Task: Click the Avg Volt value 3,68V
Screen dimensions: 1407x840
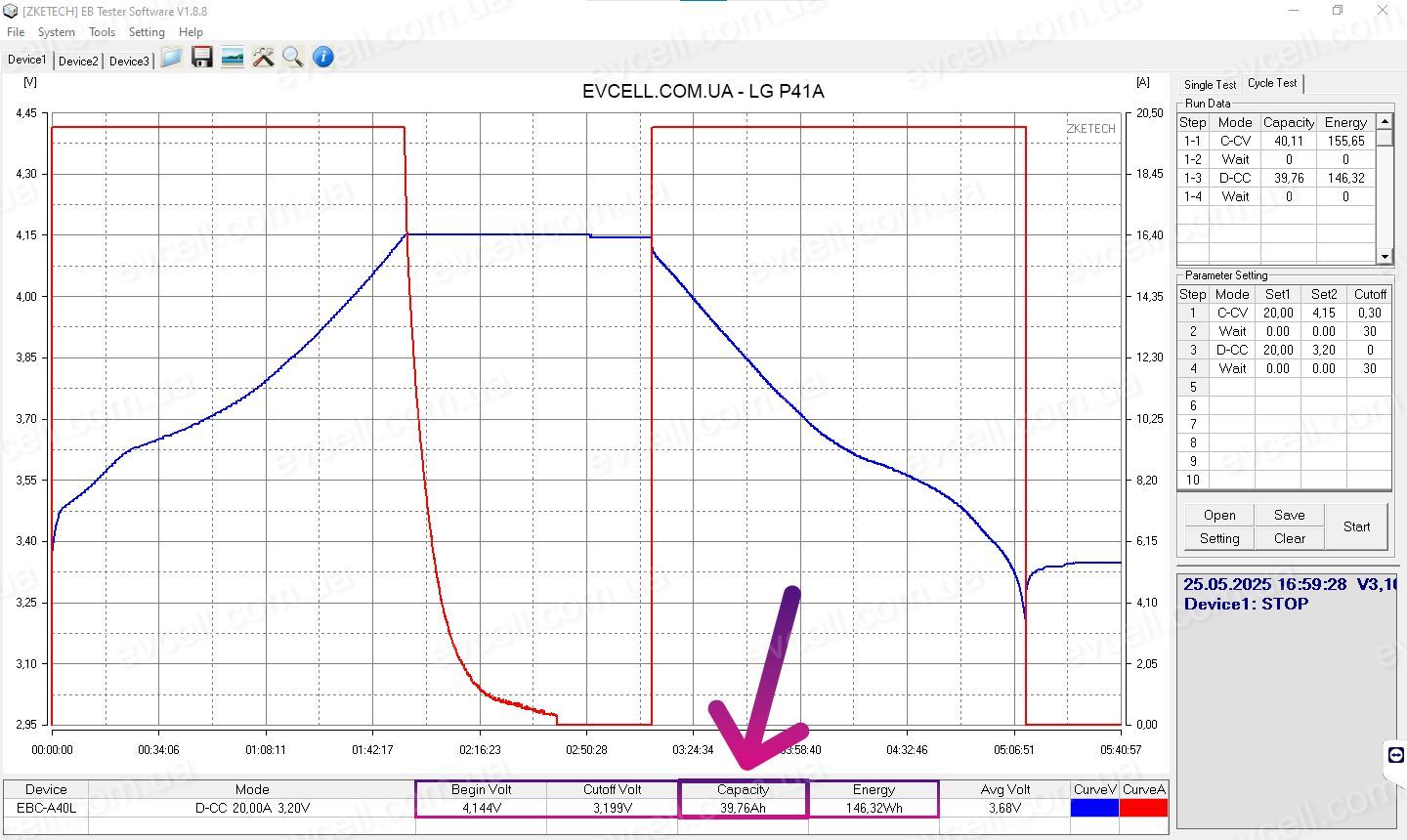Action: pyautogui.click(x=1004, y=808)
